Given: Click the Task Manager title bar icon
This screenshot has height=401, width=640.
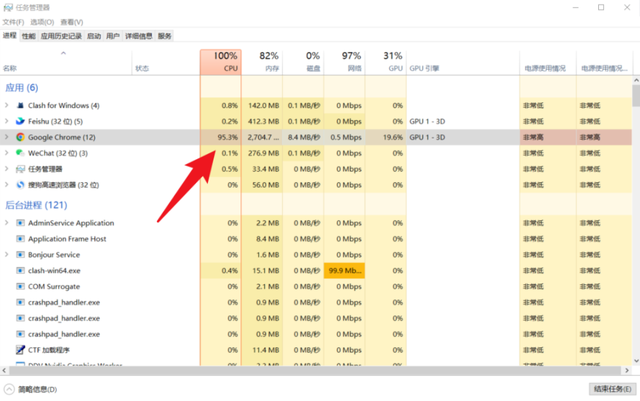Looking at the screenshot, I should point(8,7).
